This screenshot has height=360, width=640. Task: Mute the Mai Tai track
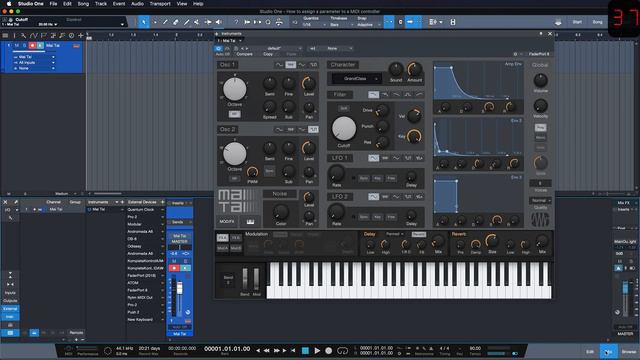tap(17, 45)
